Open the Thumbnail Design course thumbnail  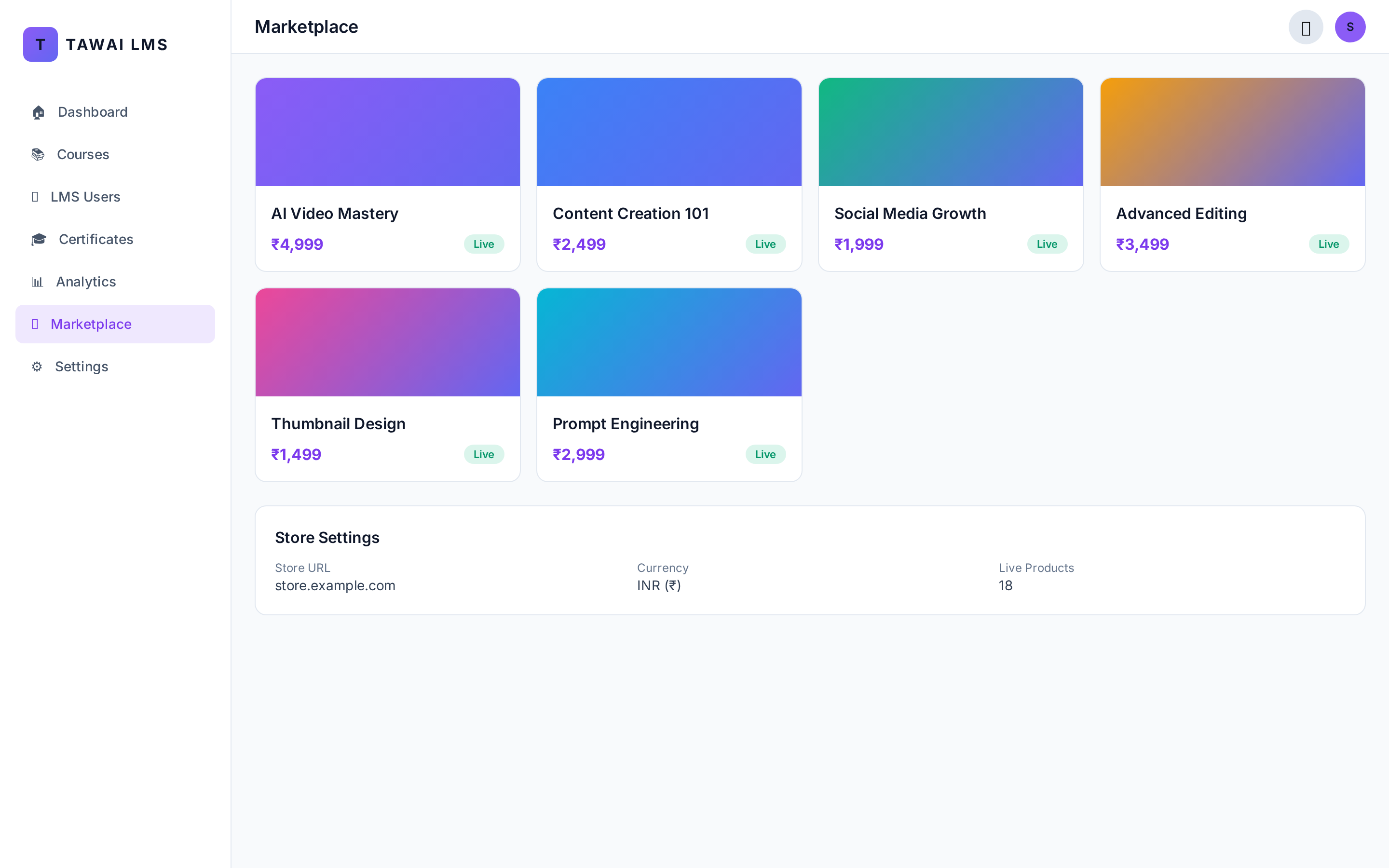coord(388,342)
